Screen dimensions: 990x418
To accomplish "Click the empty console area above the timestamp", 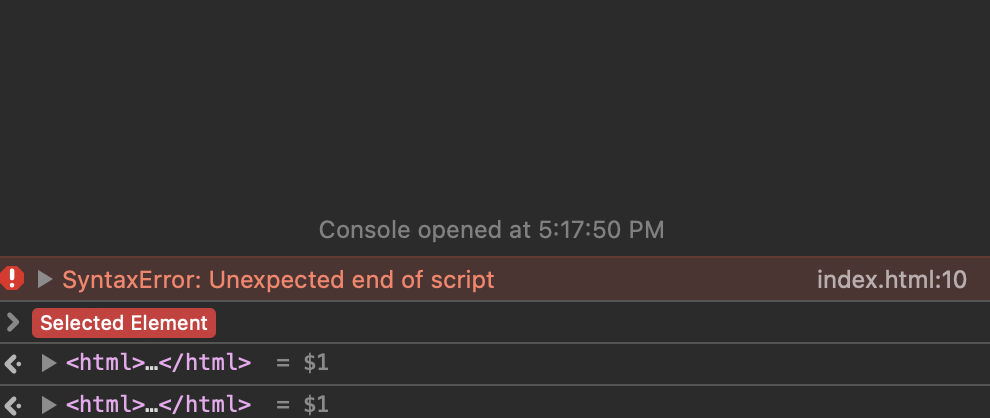I will pos(495,100).
